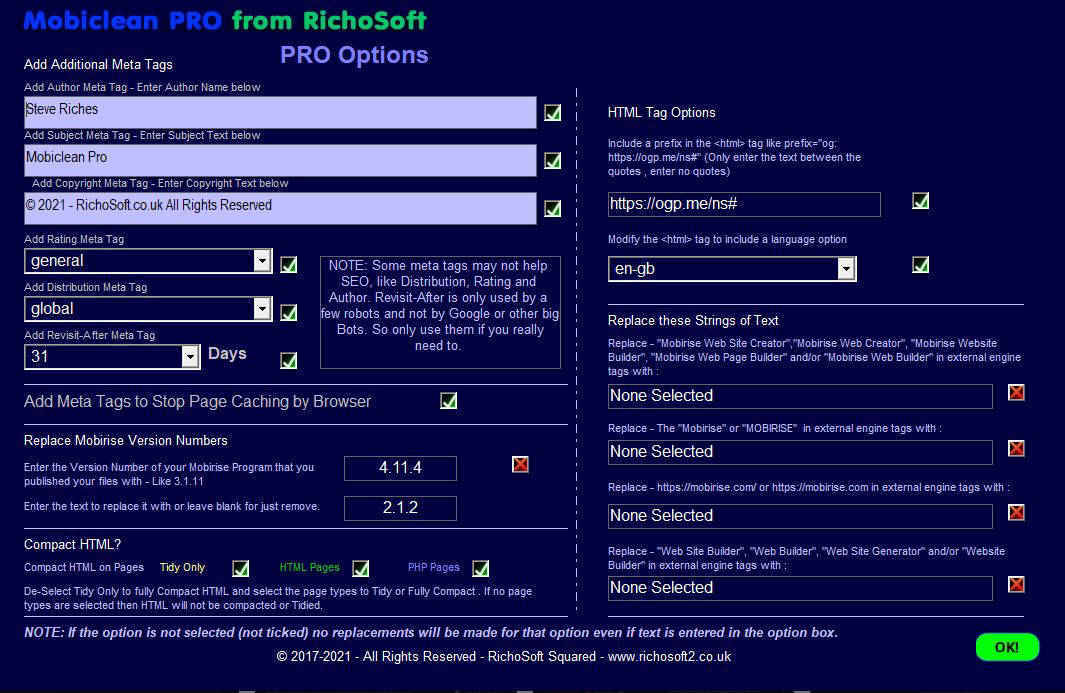Toggle the language option checkbox
The image size is (1065, 693).
point(920,265)
